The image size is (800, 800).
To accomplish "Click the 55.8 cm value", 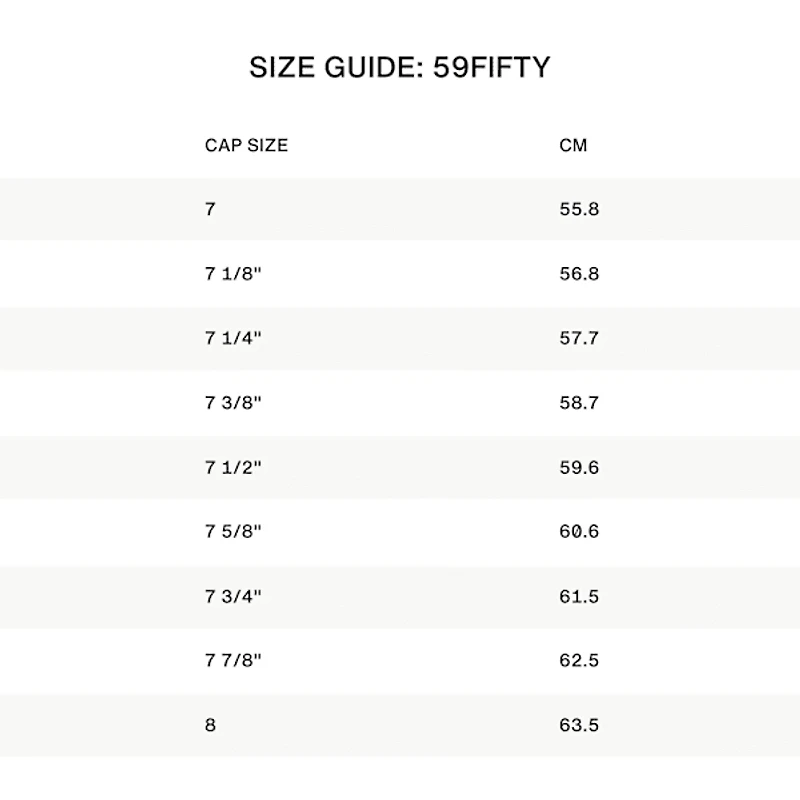I will coord(579,209).
